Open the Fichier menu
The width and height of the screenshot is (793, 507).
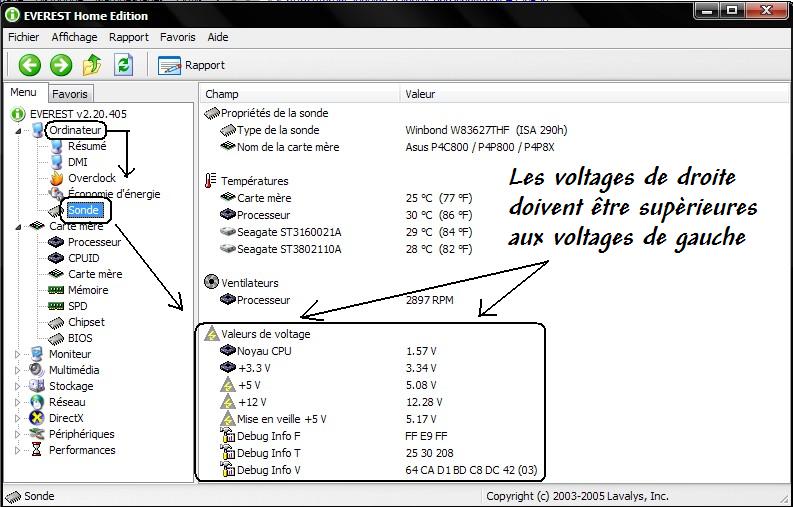[23, 37]
